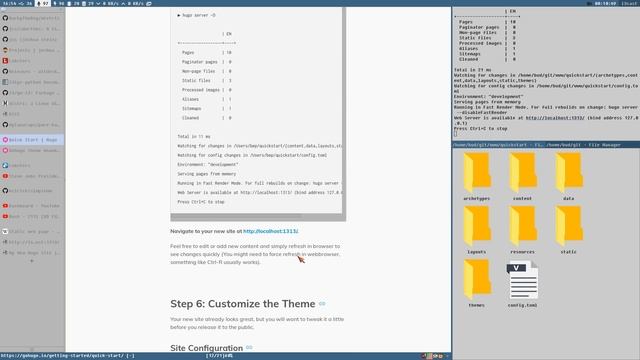Click 'Environment: "development"' line in terminal

(x=489, y=97)
